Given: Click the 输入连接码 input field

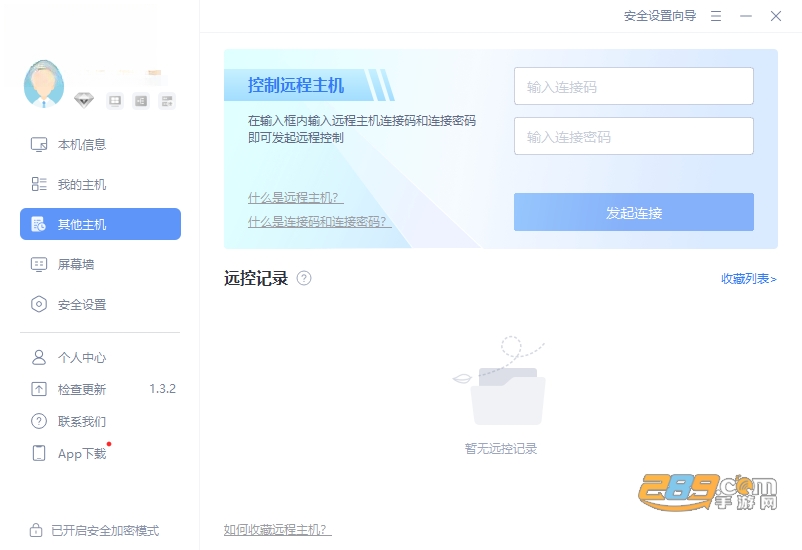Looking at the screenshot, I should point(634,86).
